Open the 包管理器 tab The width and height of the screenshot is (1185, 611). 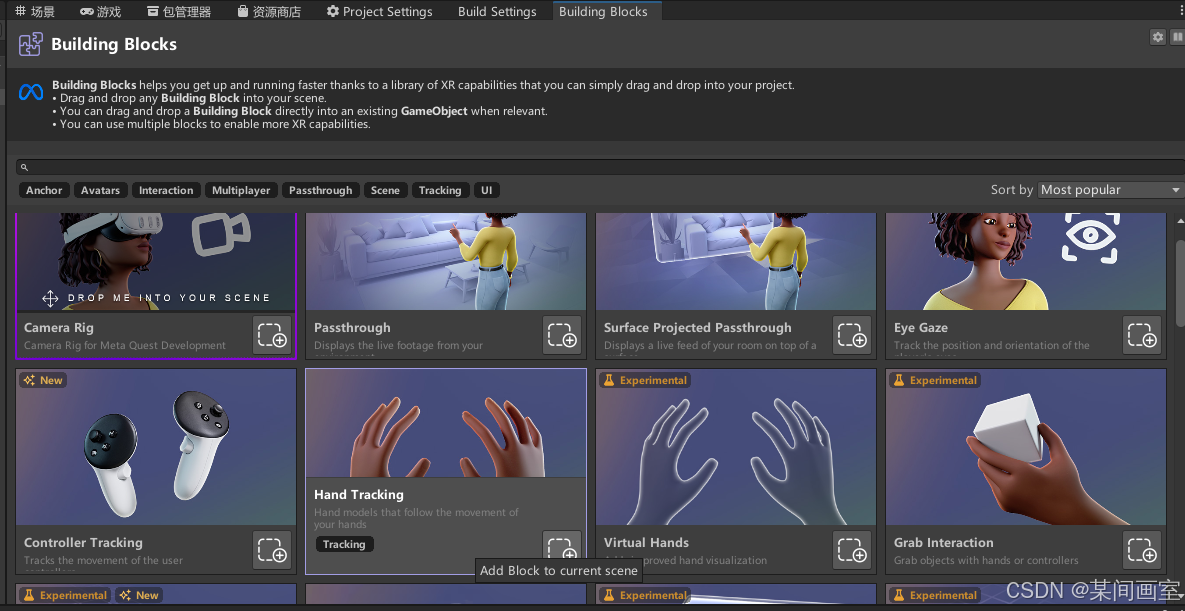[x=178, y=11]
